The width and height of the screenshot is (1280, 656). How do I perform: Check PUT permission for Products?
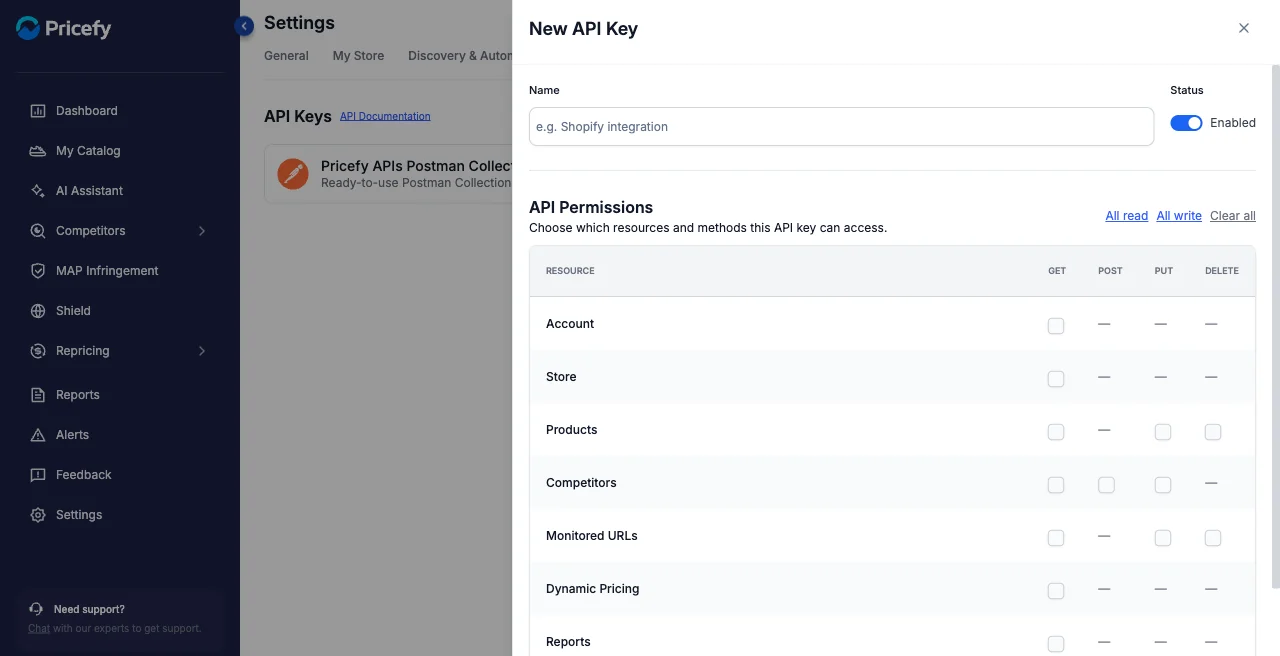pyautogui.click(x=1163, y=432)
